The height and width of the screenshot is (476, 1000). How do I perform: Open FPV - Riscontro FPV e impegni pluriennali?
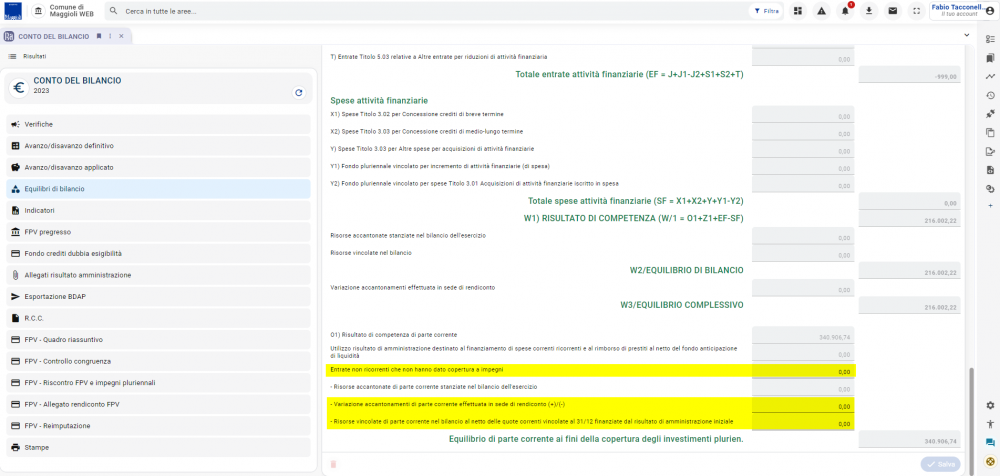point(158,383)
